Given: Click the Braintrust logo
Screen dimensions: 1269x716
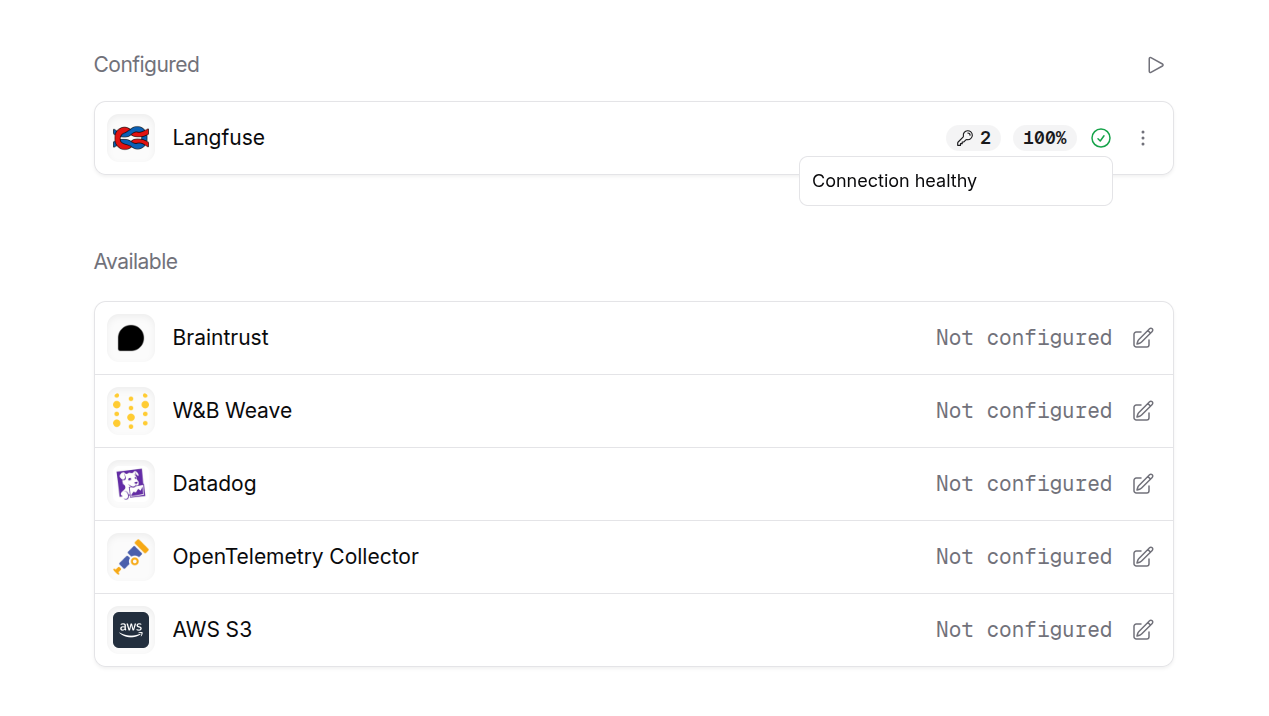Looking at the screenshot, I should [131, 338].
